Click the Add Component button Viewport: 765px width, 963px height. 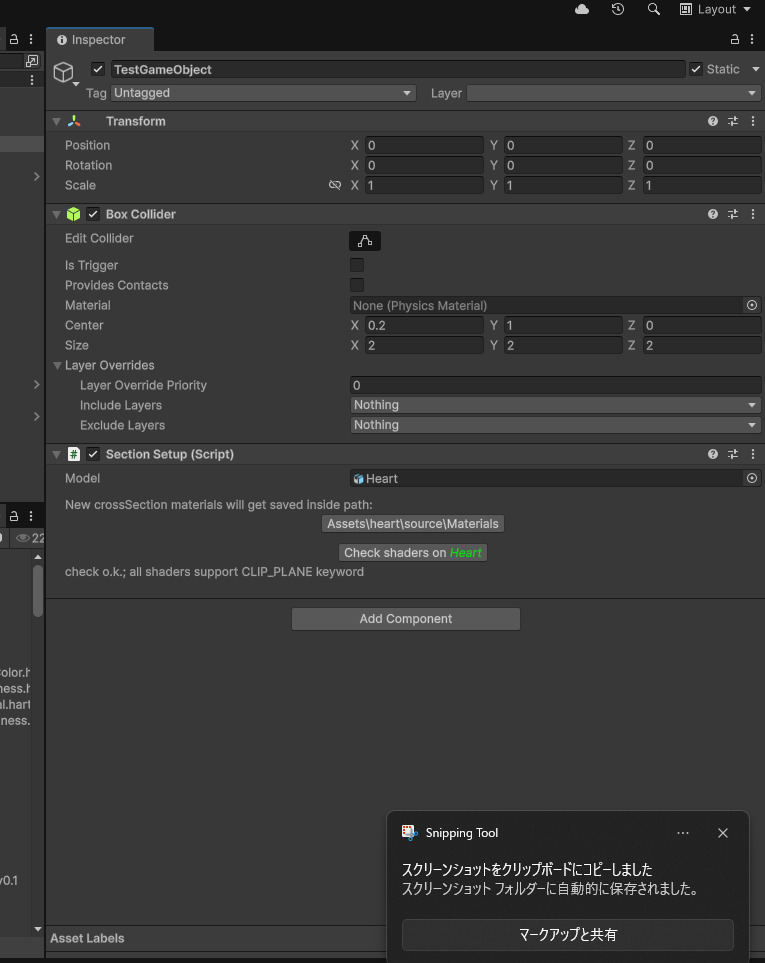(x=405, y=619)
